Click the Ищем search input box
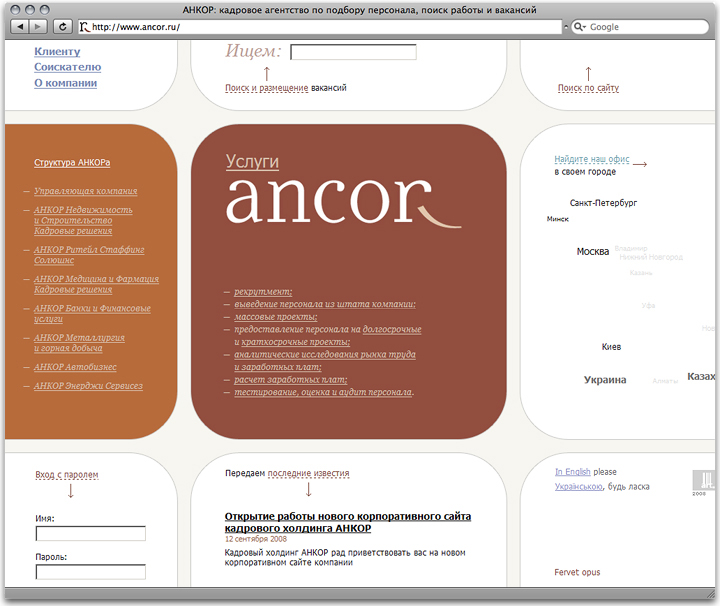The image size is (720, 606). (353, 52)
